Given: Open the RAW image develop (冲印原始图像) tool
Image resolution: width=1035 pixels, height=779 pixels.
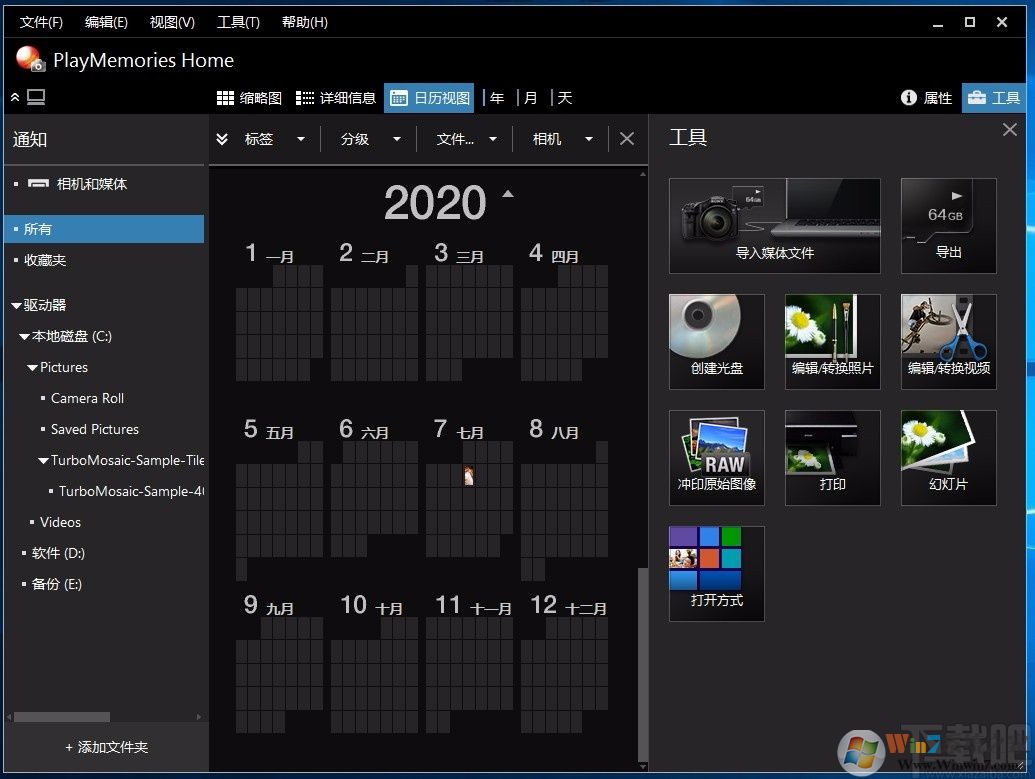Looking at the screenshot, I should pos(716,457).
